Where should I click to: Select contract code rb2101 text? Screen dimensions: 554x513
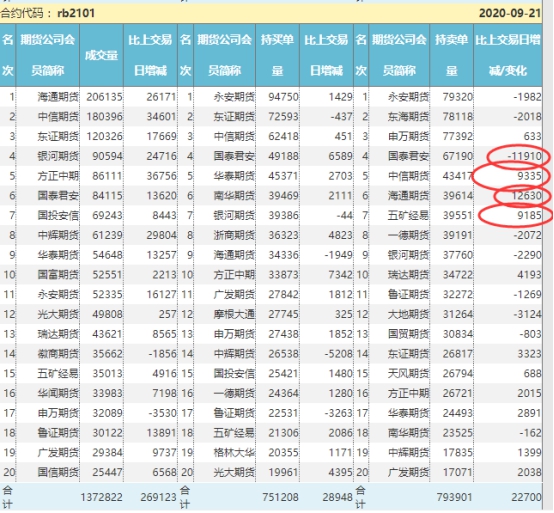[76, 13]
